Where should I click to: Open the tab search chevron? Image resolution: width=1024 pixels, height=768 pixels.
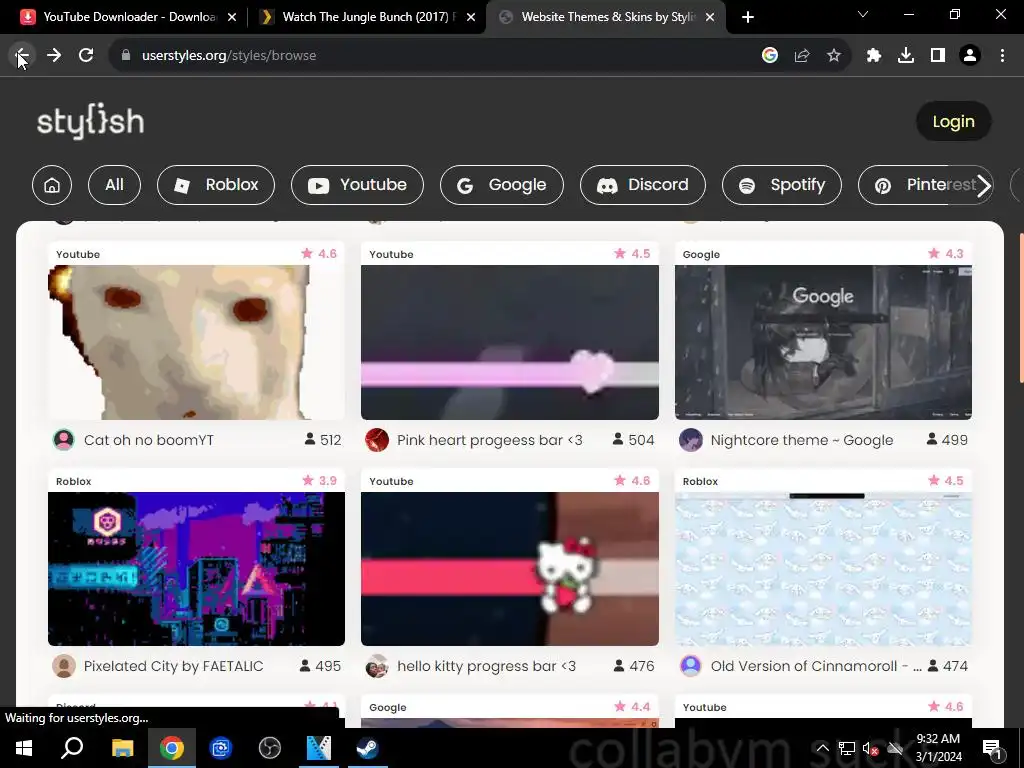click(x=863, y=14)
